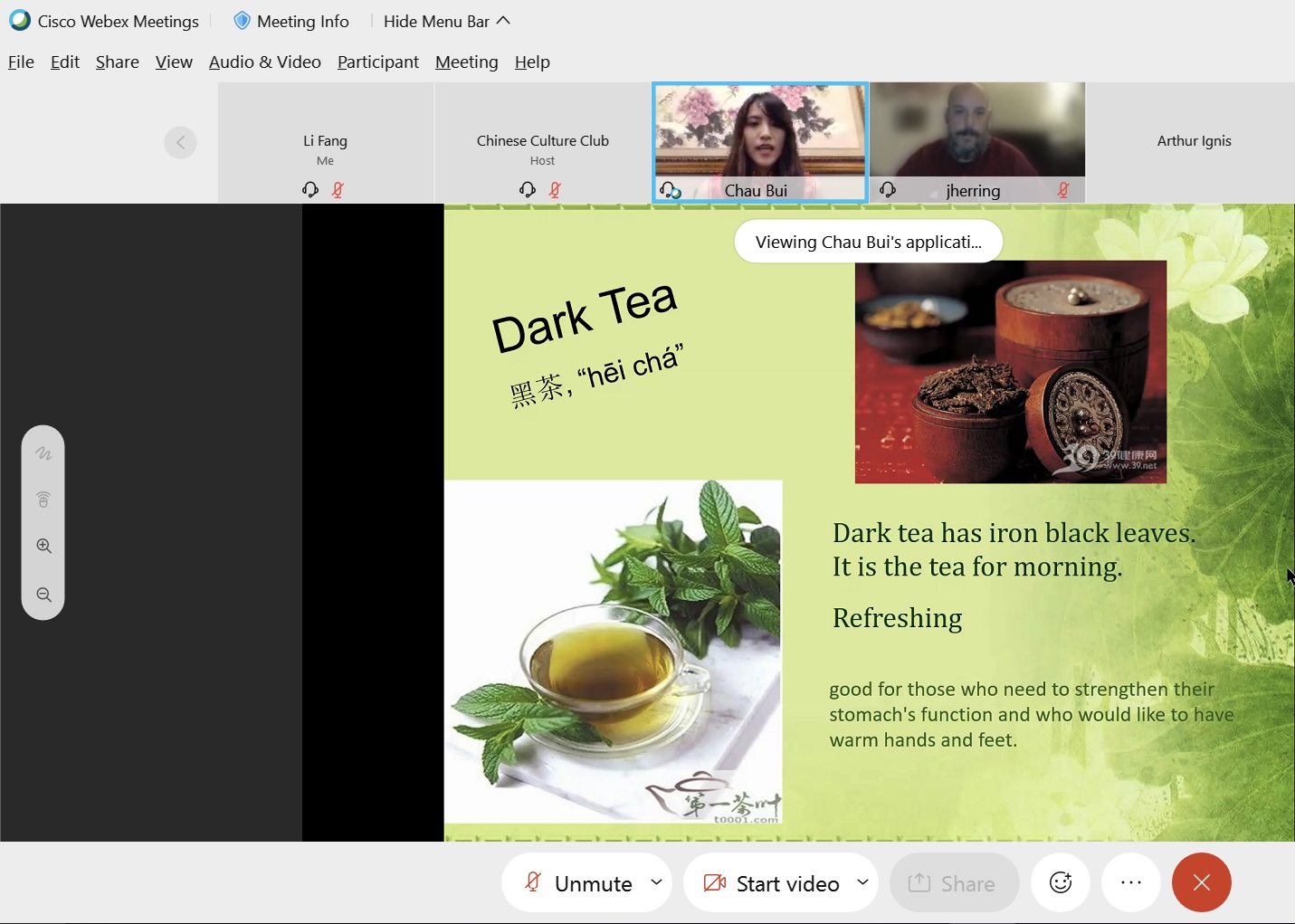Click the Share button in the bottom bar
Viewport: 1295px width, 924px height.
pos(954,883)
